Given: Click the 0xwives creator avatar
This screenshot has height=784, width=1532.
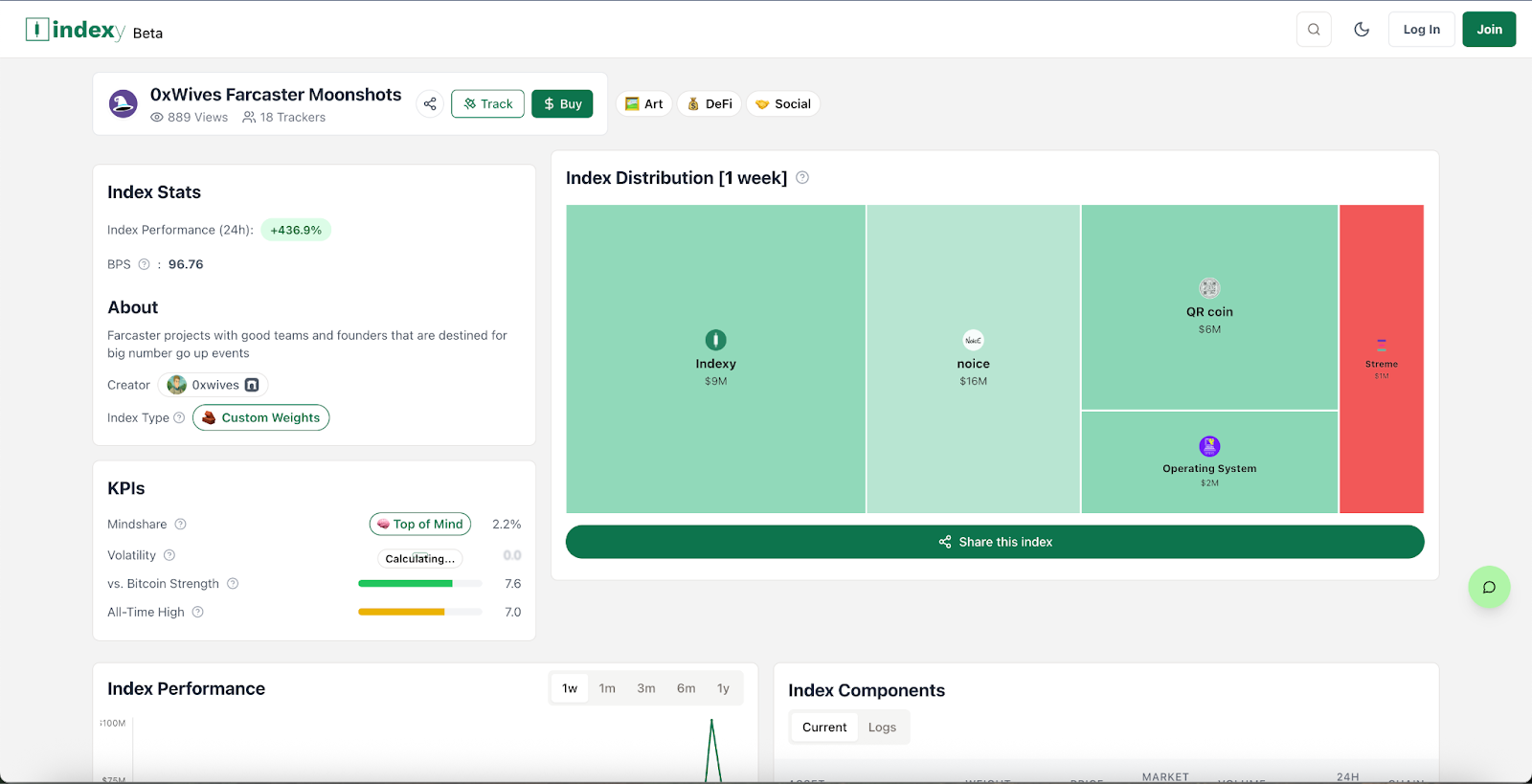Looking at the screenshot, I should click(176, 385).
